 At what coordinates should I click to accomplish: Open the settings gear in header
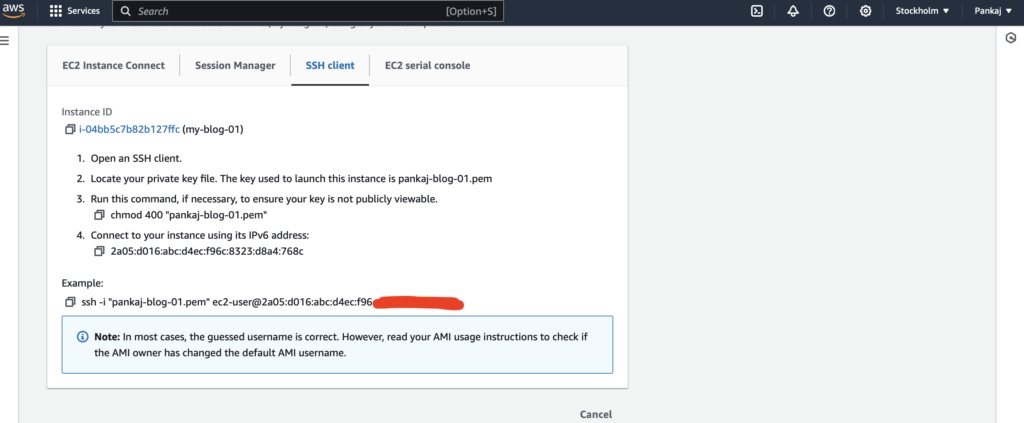pyautogui.click(x=865, y=11)
